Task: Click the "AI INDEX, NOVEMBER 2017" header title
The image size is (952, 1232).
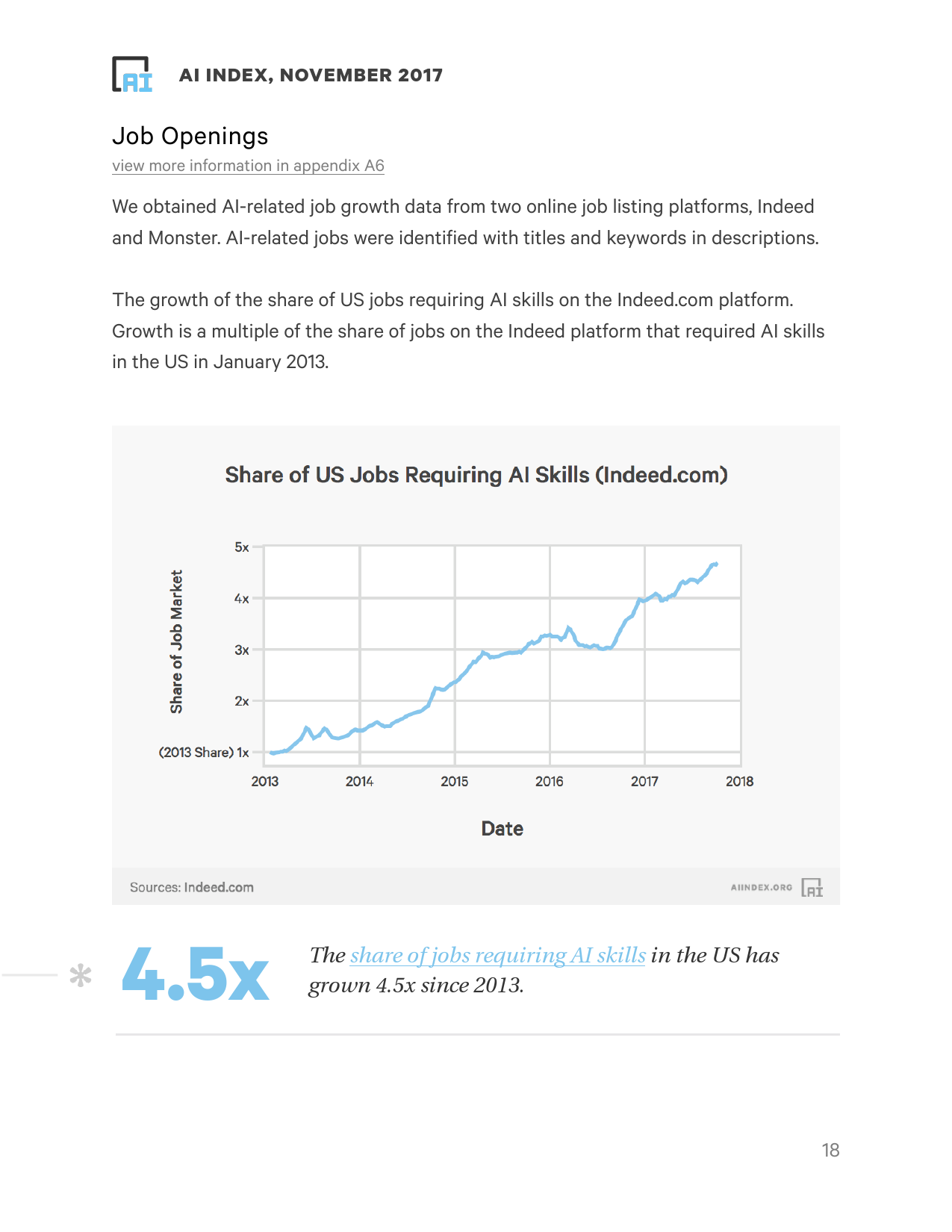Action: (x=311, y=75)
